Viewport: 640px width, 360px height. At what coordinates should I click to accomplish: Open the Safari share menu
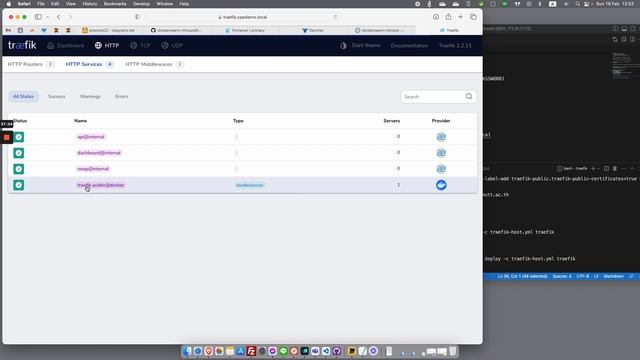448,17
